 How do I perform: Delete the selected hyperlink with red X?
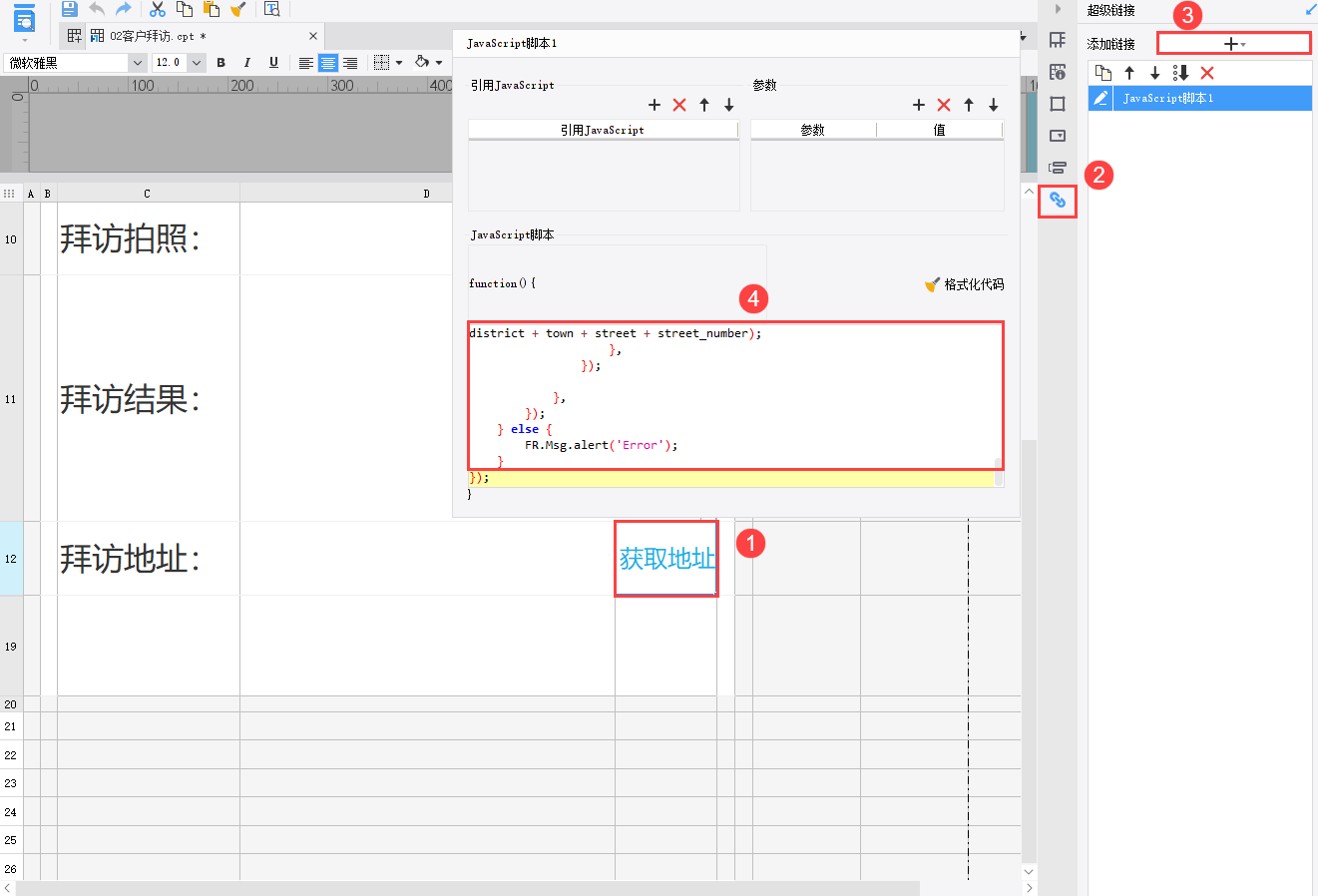pos(1207,73)
